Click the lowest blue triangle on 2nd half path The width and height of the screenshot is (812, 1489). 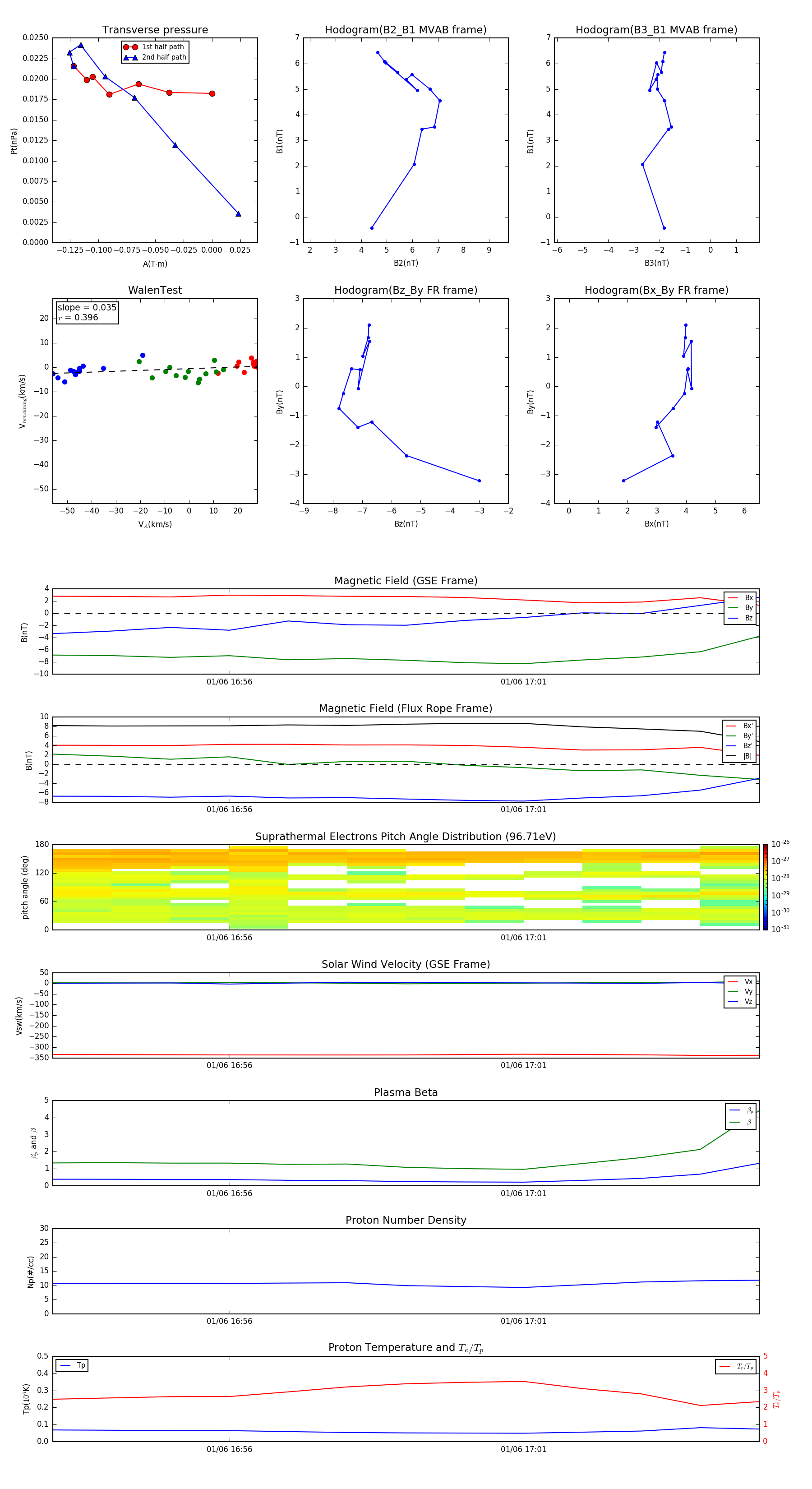pyautogui.click(x=238, y=214)
